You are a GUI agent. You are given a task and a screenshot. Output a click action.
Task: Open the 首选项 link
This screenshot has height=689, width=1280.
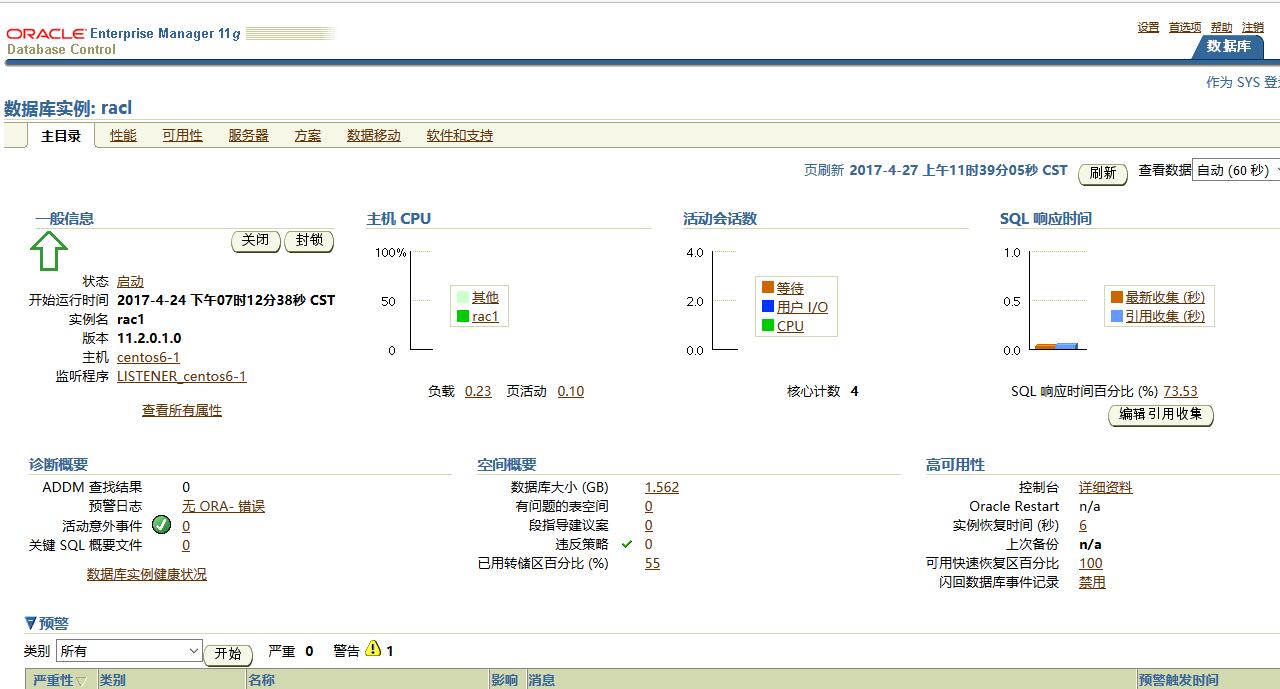1185,27
